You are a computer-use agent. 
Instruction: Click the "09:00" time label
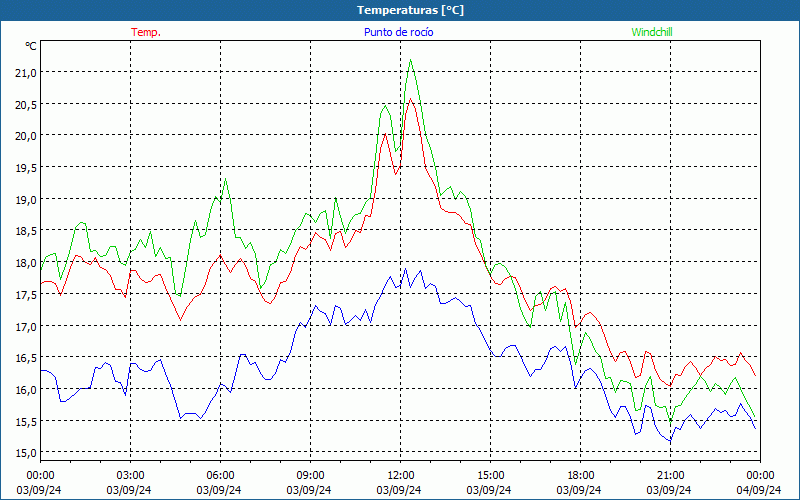[310, 476]
